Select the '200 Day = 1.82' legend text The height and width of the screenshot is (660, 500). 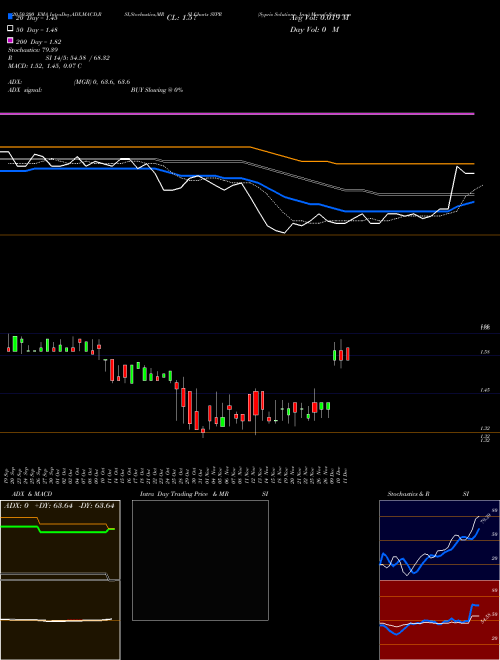[x=38, y=42]
